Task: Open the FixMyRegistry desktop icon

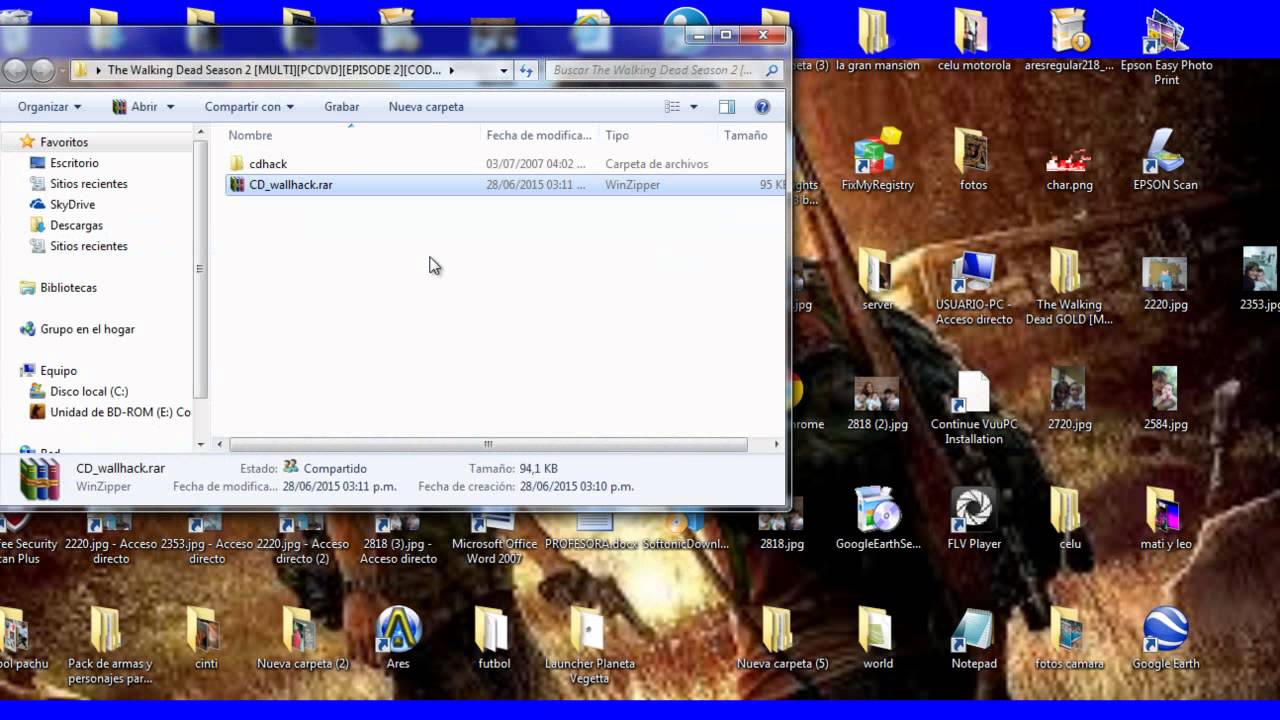Action: pyautogui.click(x=877, y=160)
